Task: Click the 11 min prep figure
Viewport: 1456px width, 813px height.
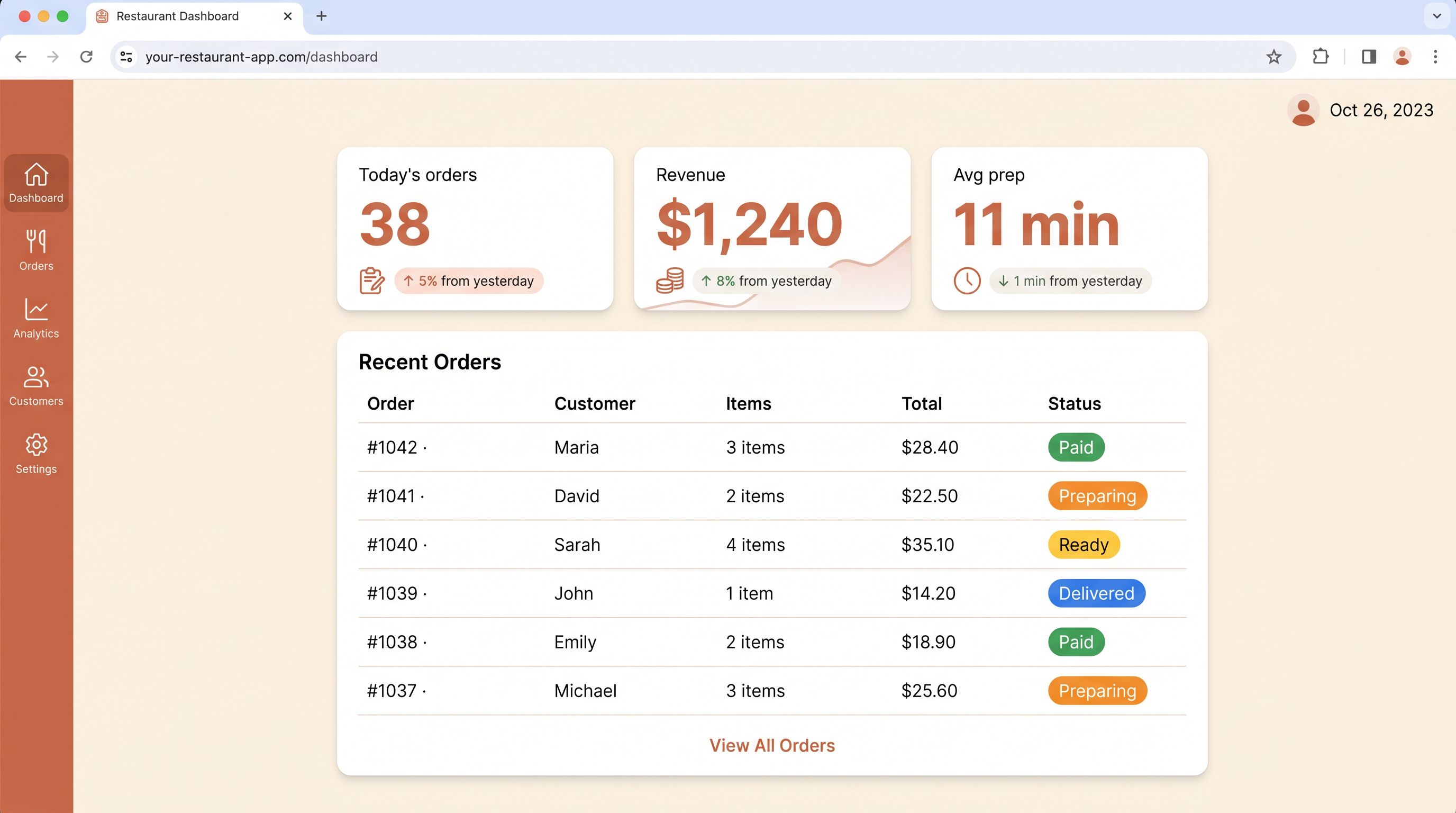Action: coord(1036,224)
